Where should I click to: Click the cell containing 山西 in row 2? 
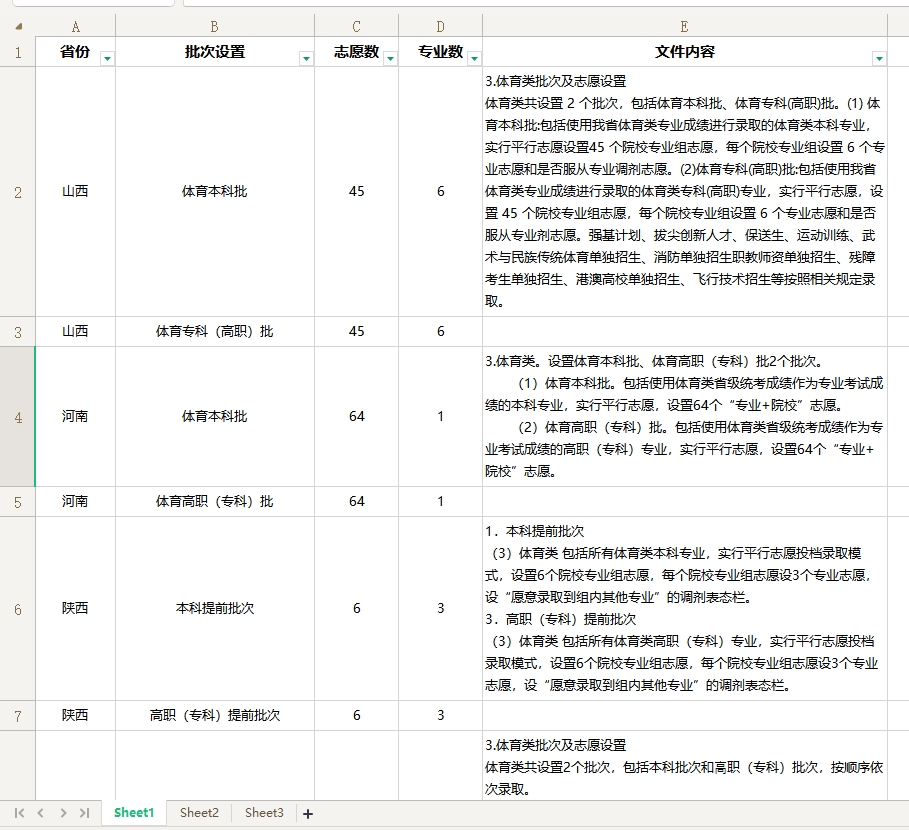tap(76, 191)
